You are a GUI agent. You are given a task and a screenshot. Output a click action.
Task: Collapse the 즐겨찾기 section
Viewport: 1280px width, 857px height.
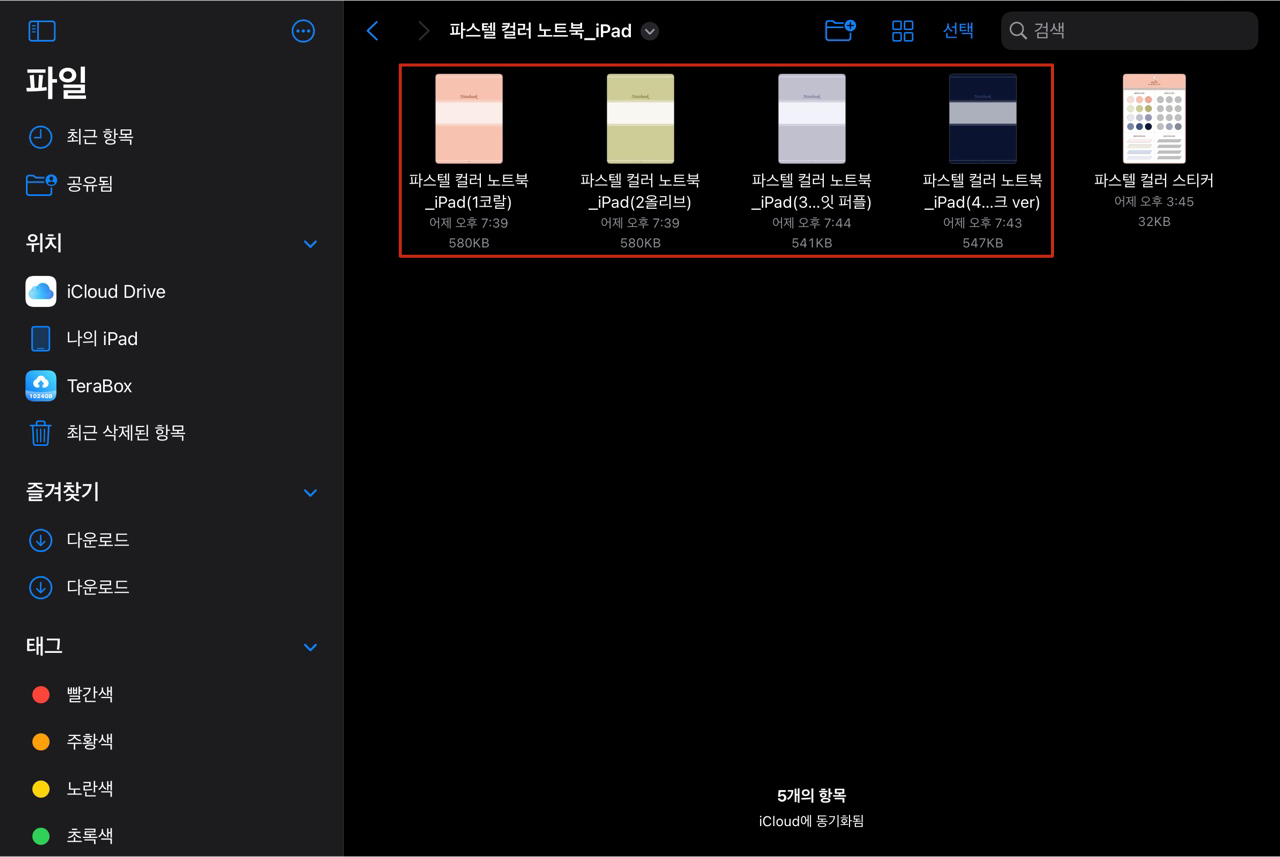click(310, 492)
